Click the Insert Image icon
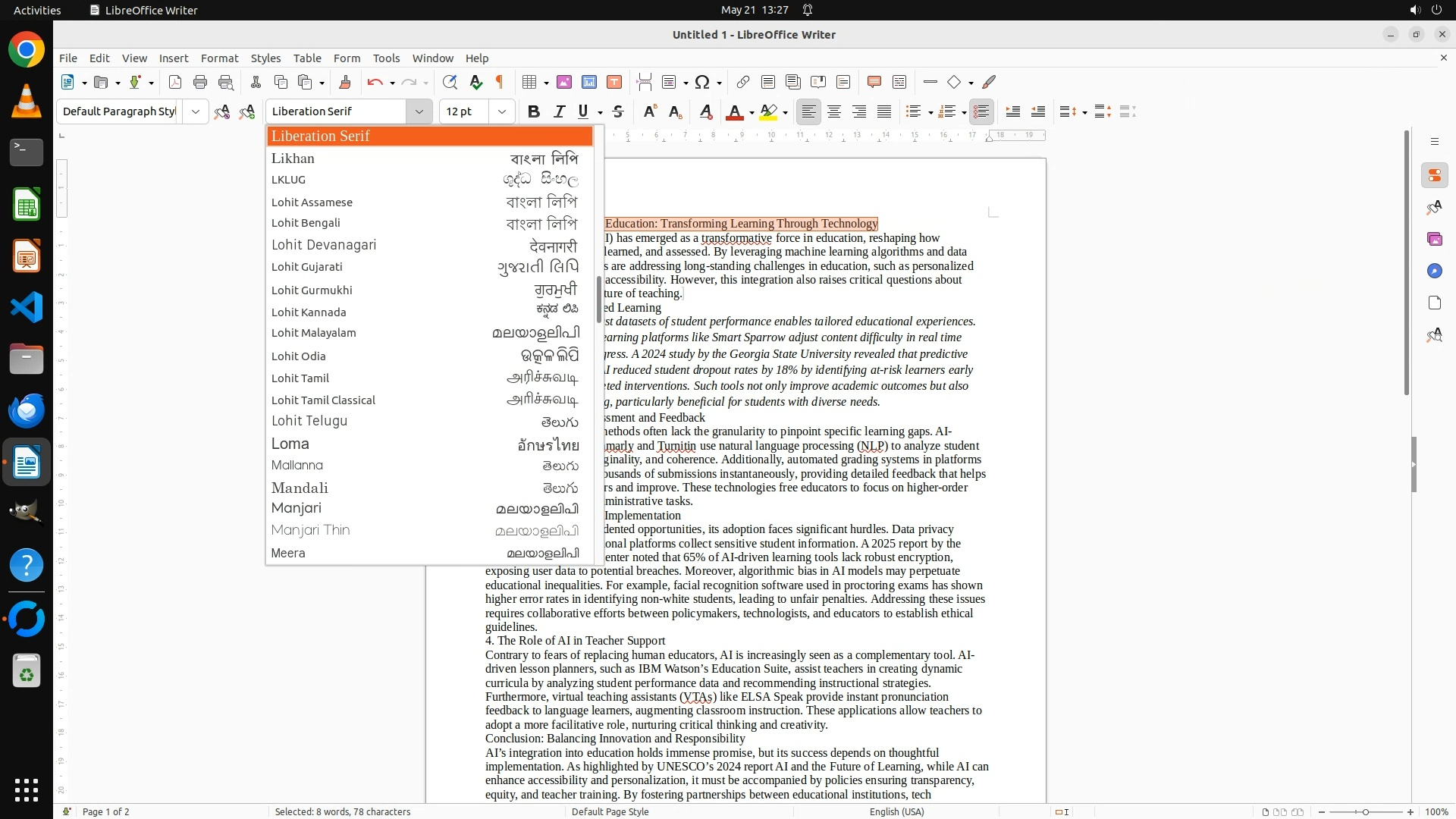 (564, 82)
